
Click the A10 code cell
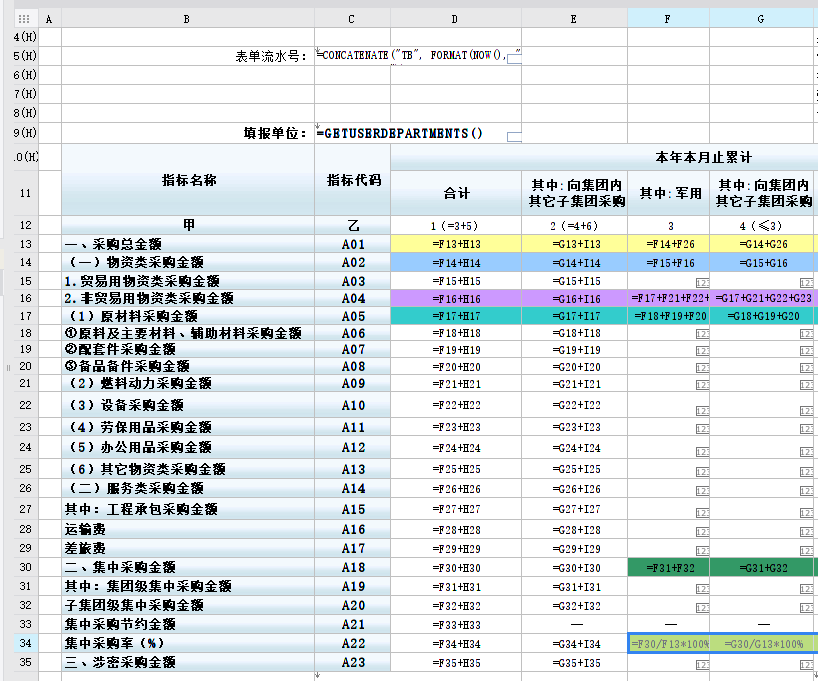point(353,405)
